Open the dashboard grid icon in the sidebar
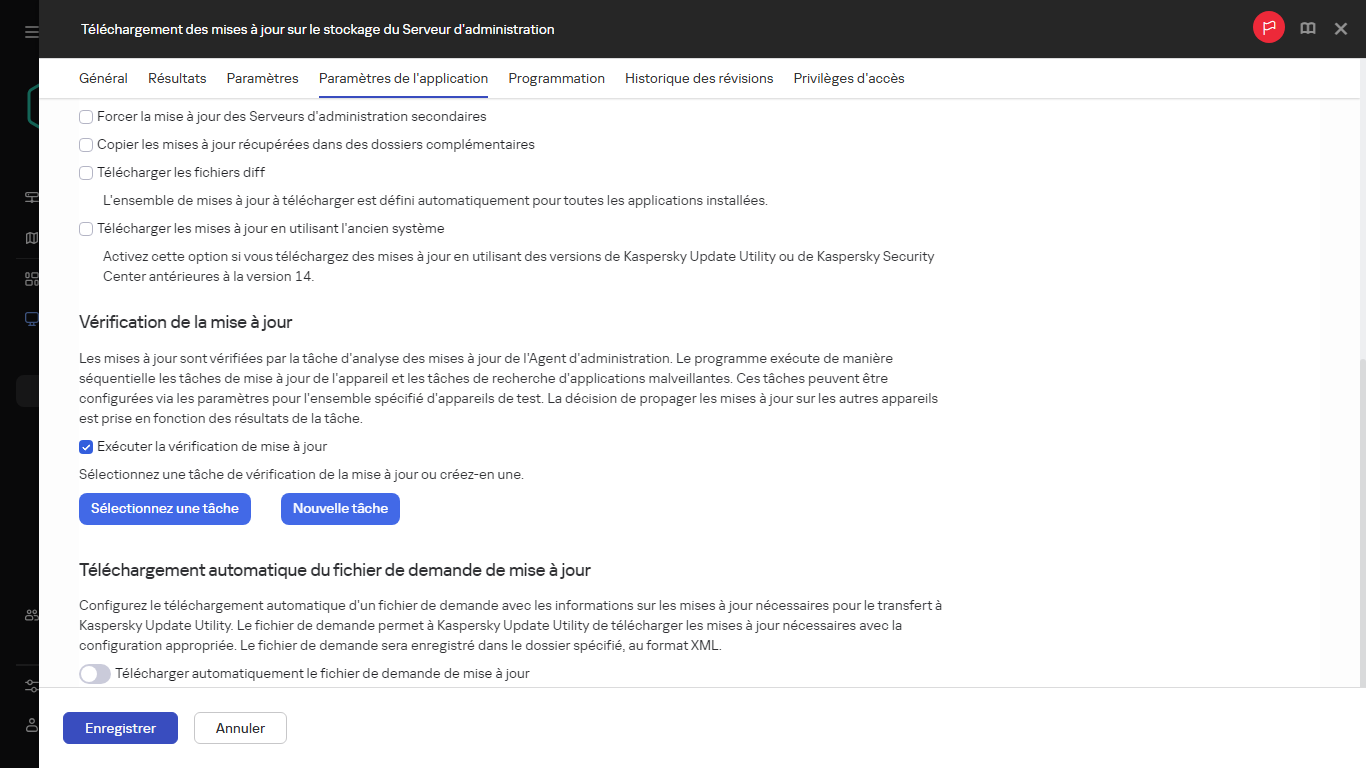This screenshot has width=1366, height=768. click(30, 279)
